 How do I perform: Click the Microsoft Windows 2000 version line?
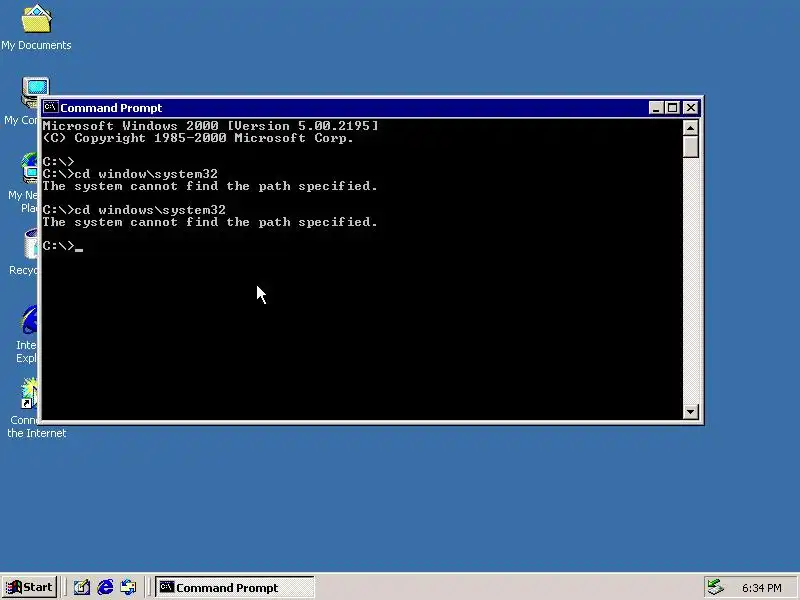(211, 126)
